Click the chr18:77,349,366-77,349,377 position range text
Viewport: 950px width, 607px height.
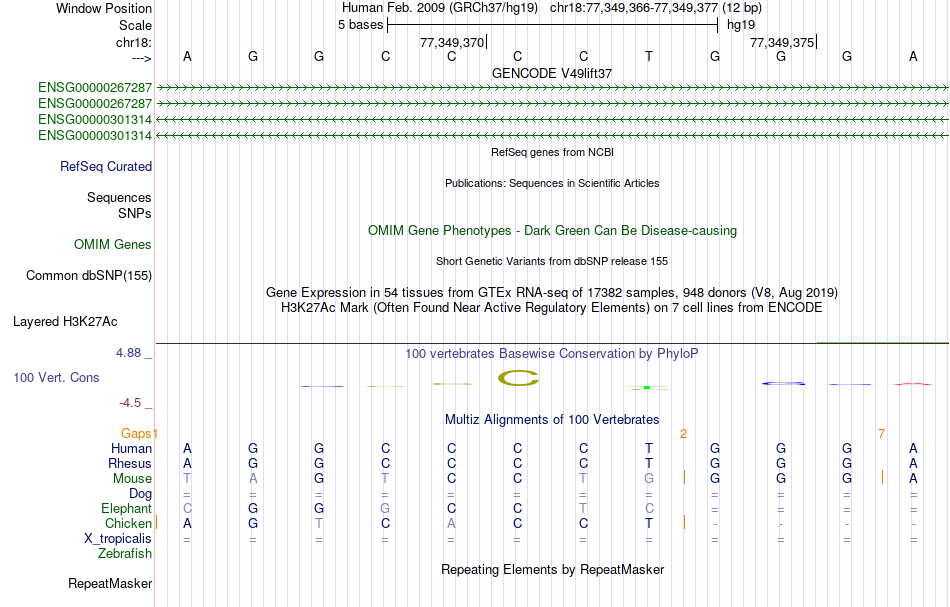coord(634,8)
